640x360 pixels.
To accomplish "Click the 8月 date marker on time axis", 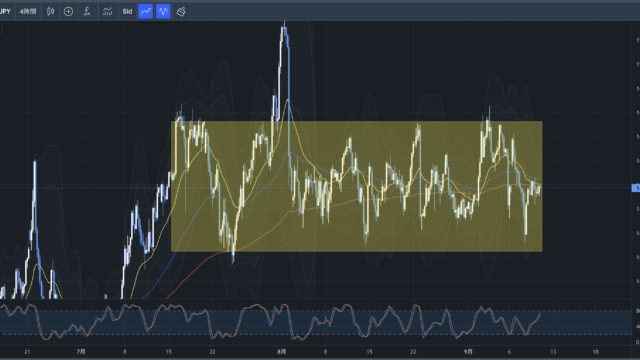I will 282,351.
